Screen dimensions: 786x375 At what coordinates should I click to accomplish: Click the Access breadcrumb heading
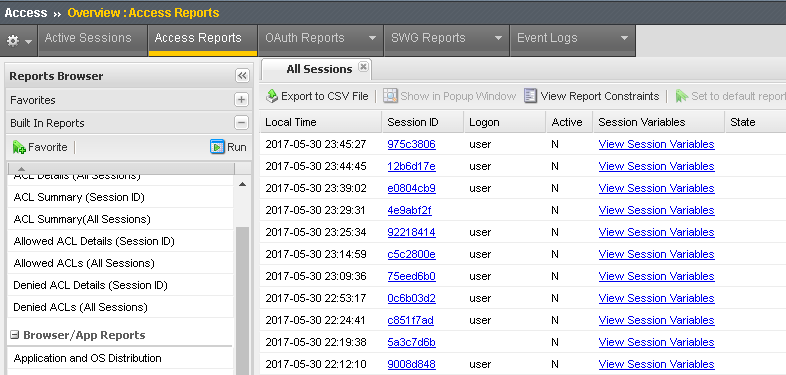click(26, 13)
